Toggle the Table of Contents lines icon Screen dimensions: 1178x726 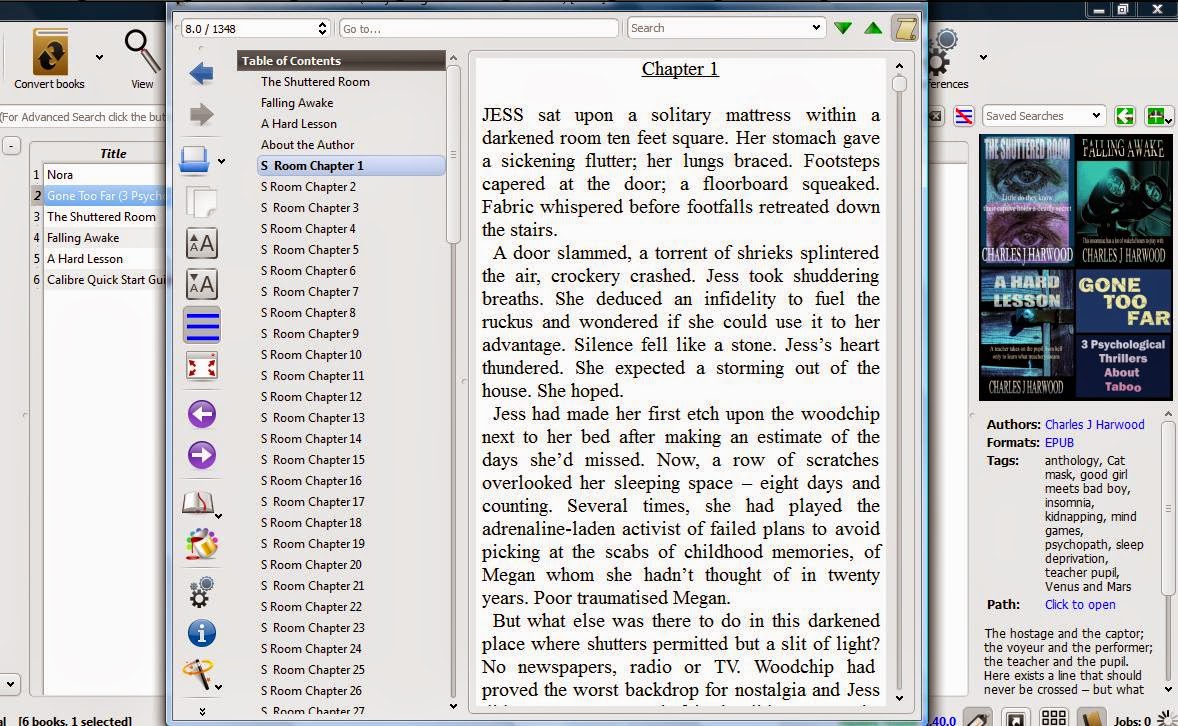[201, 325]
